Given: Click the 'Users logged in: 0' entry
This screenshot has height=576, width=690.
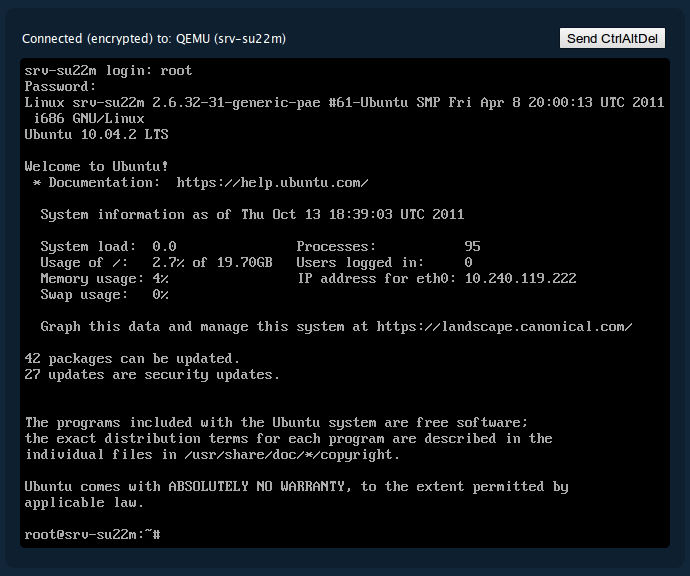Looking at the screenshot, I should tap(385, 262).
